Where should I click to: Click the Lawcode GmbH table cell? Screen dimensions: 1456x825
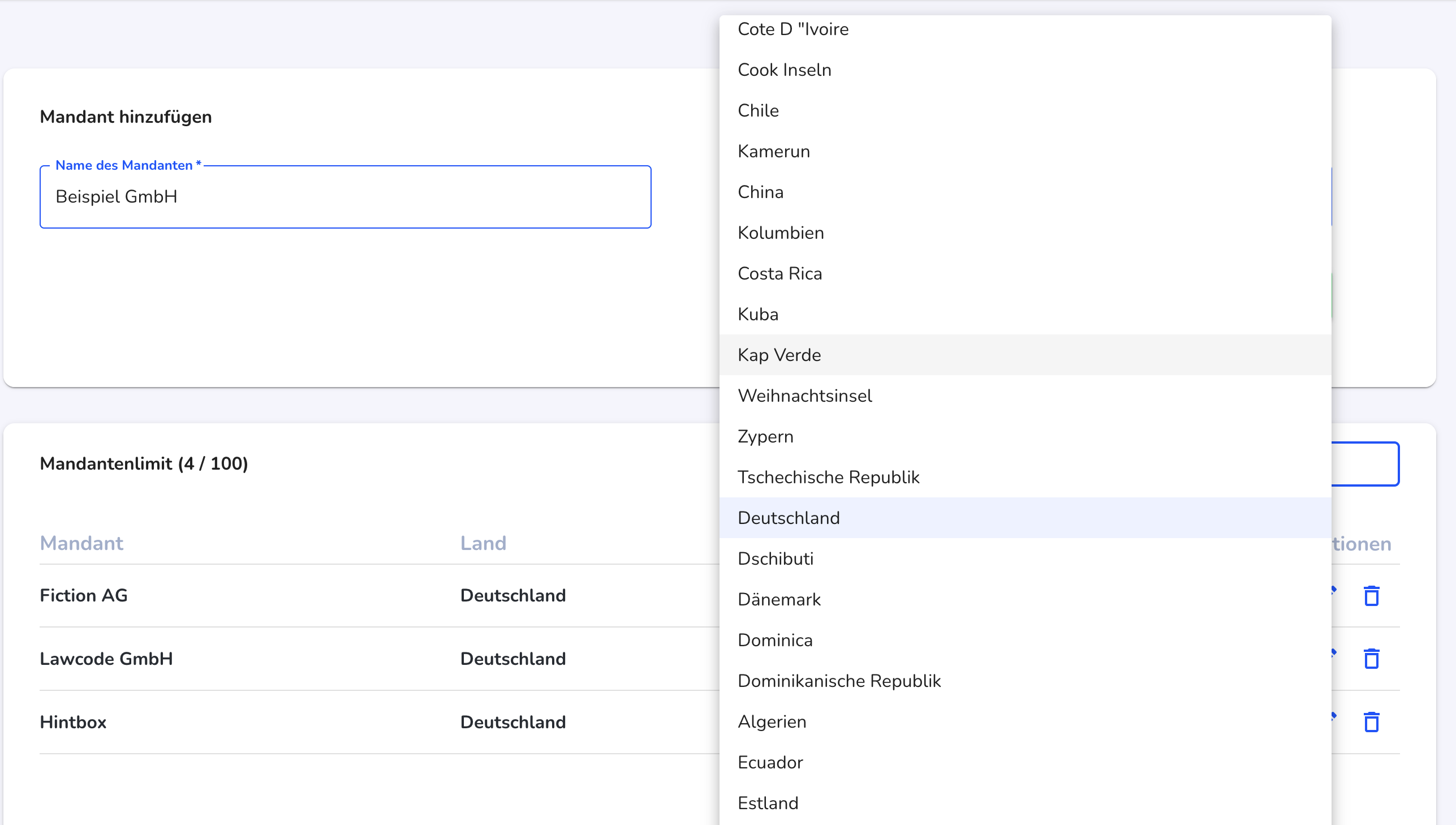(x=106, y=659)
